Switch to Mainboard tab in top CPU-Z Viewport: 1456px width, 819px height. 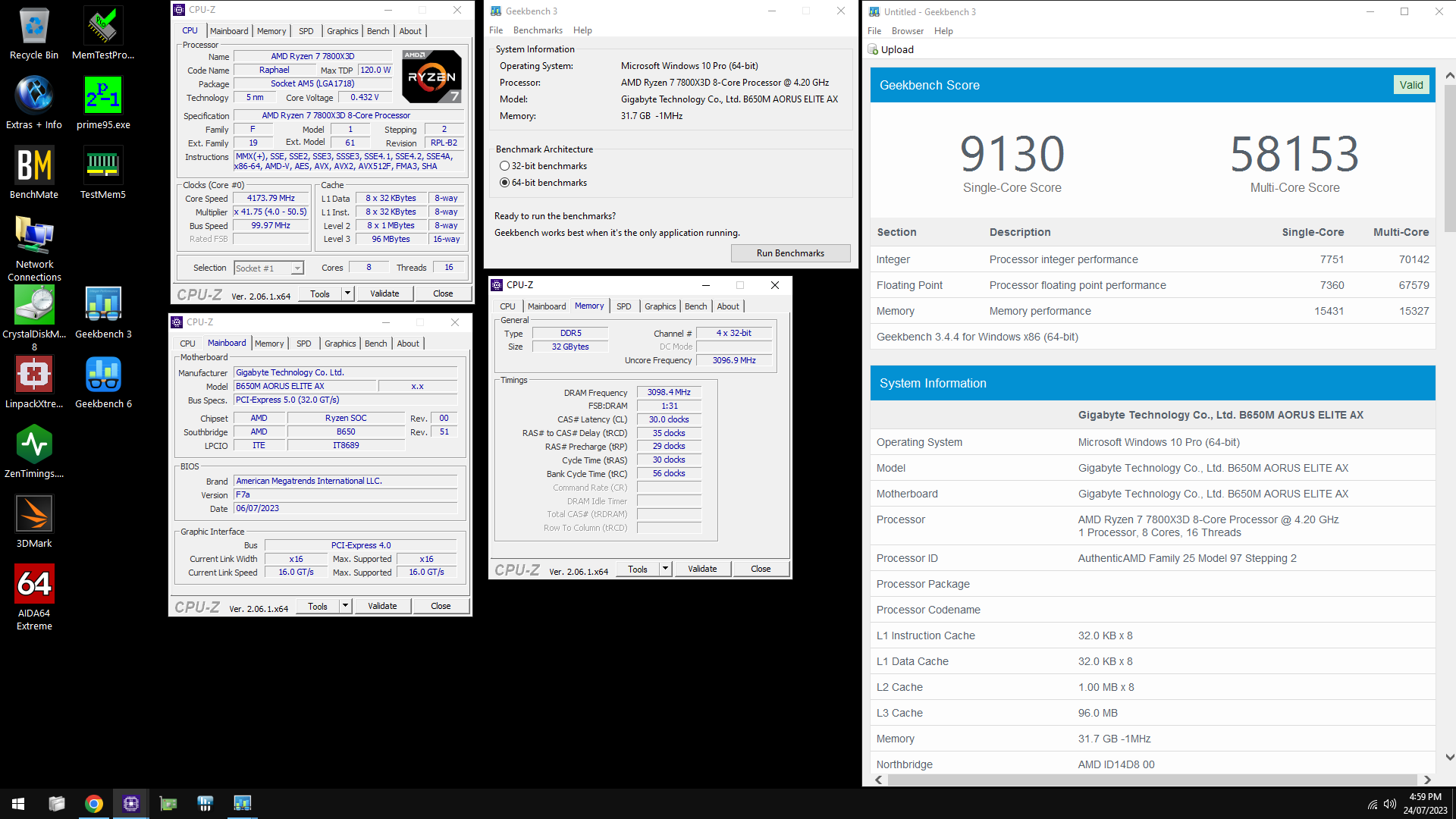click(x=229, y=31)
